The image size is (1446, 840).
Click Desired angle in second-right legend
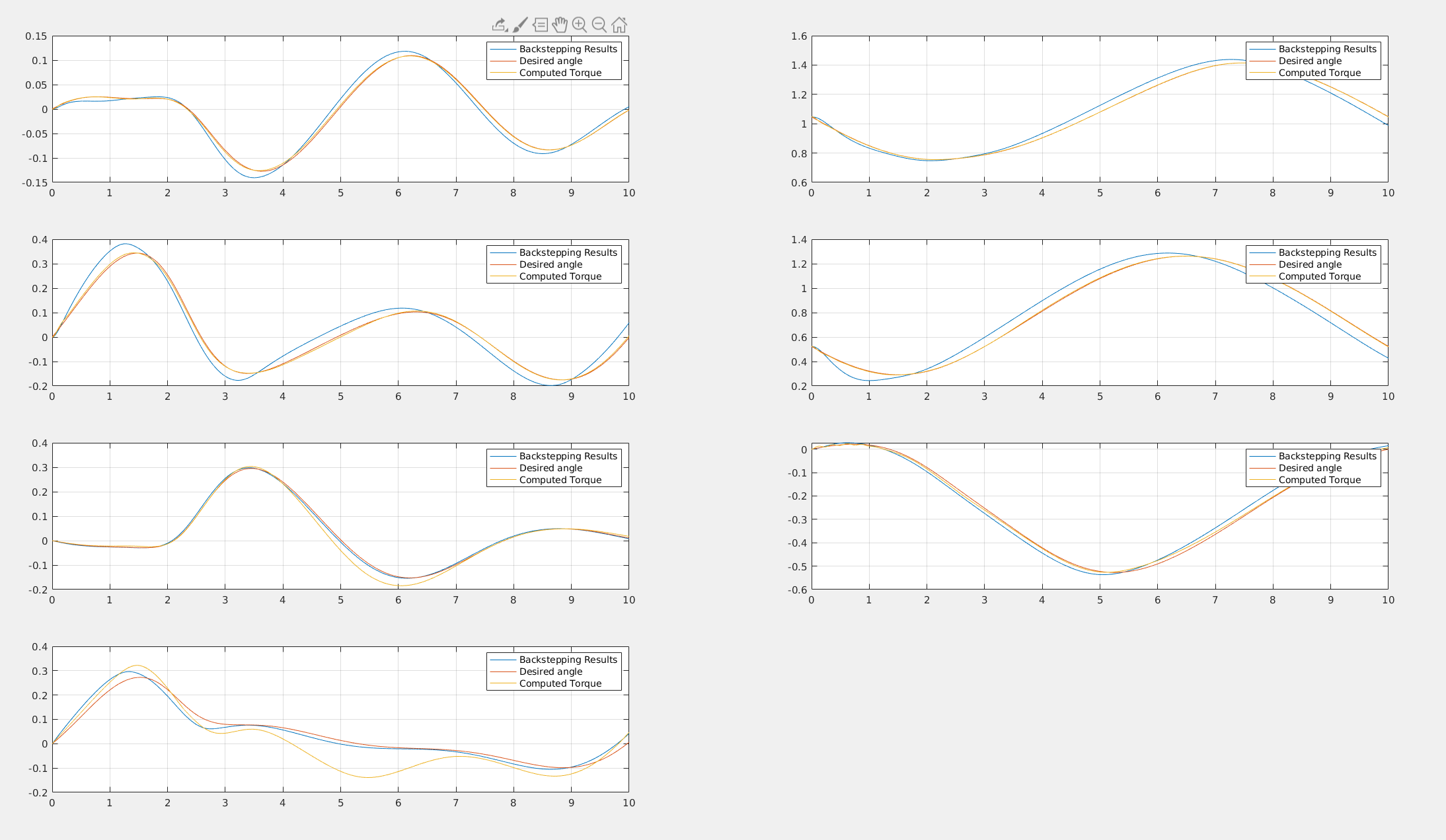click(1310, 264)
